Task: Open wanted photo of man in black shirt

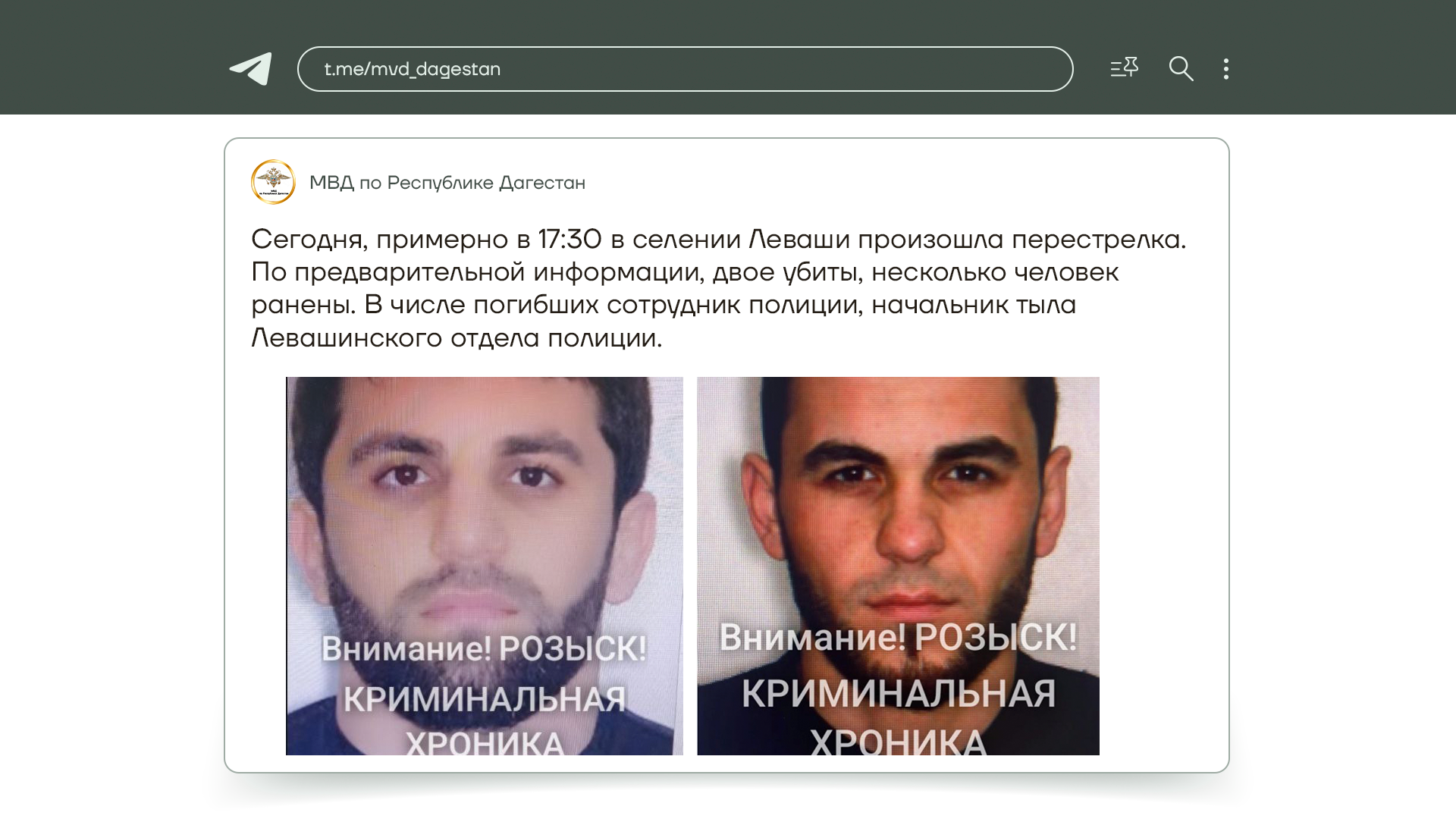Action: [x=898, y=566]
